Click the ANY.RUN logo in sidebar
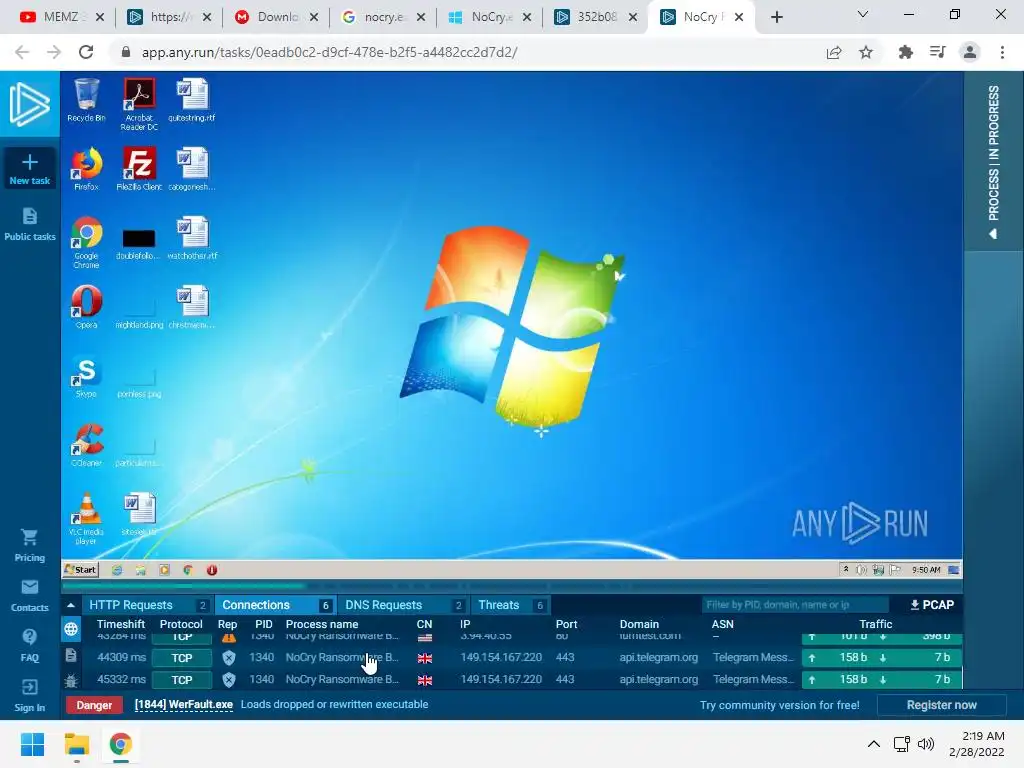Viewport: 1024px width, 768px height. 29,104
